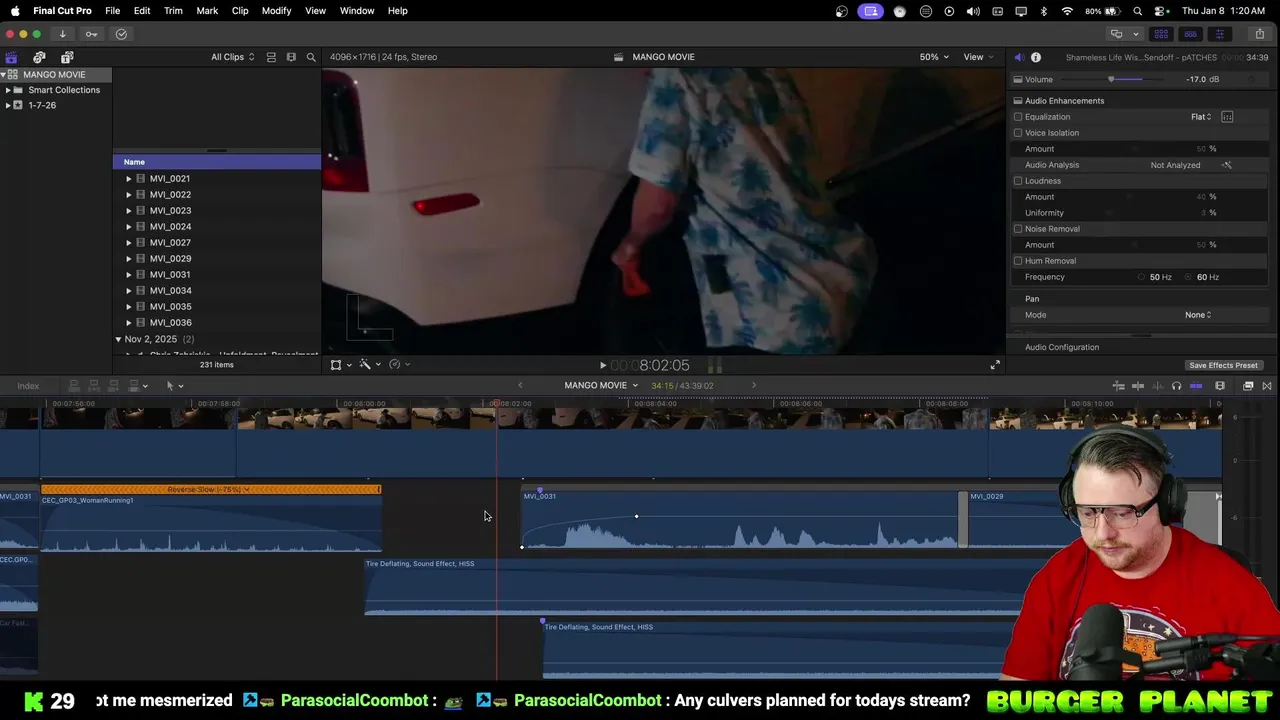Toggle the Browser panel visibility button
The image size is (1280, 720).
pos(1161,34)
